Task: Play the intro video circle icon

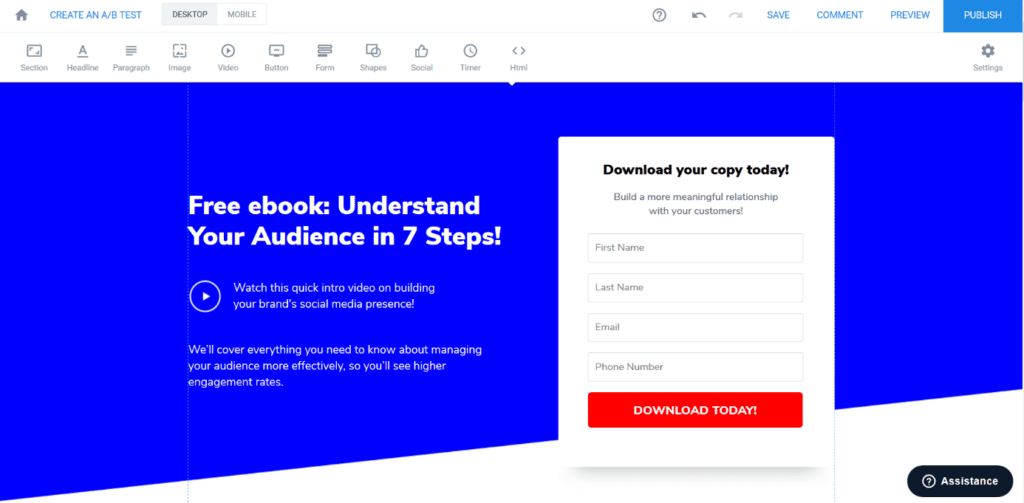Action: pos(205,296)
